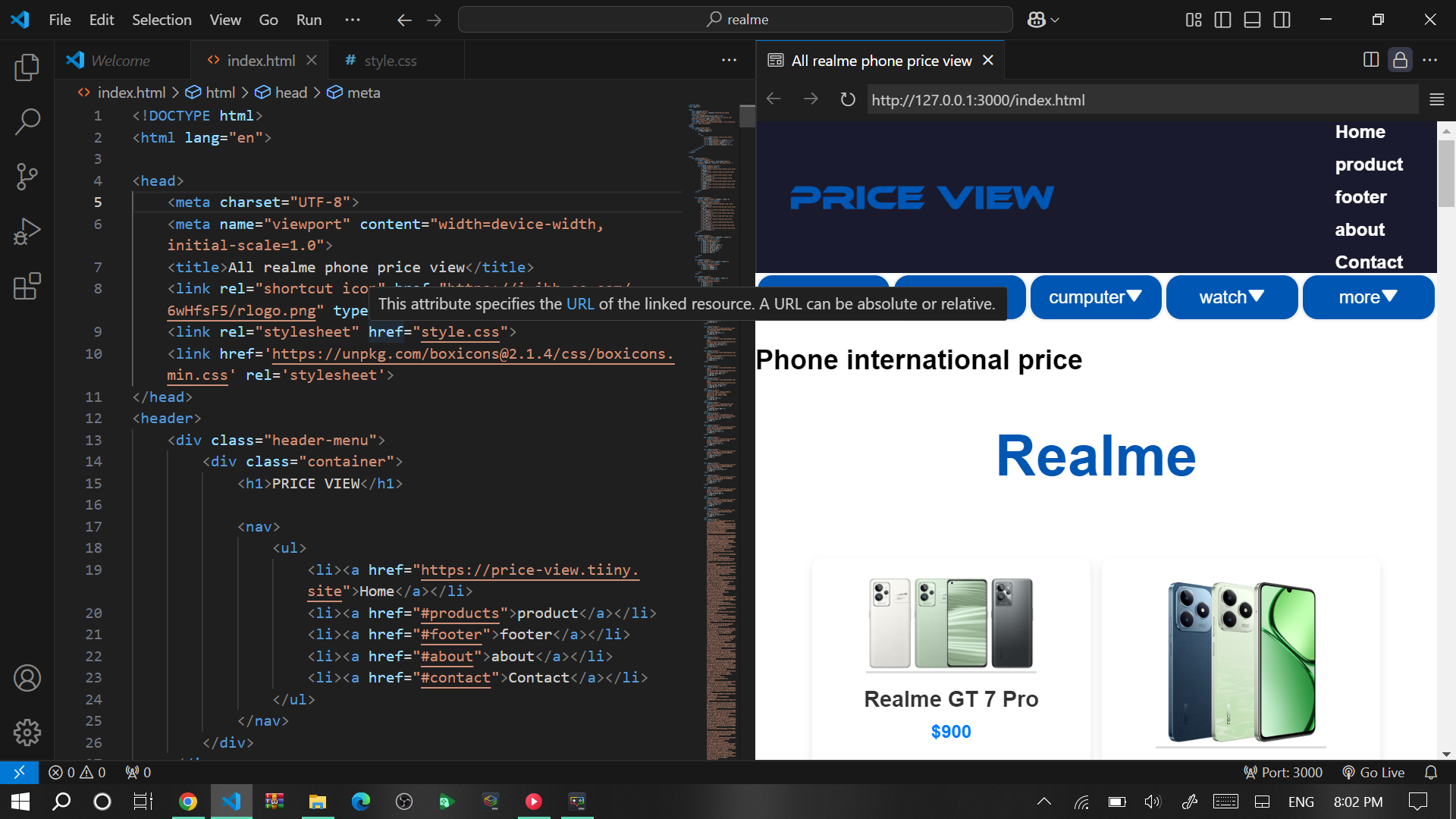Open the Extensions view
1456x819 pixels.
(x=27, y=286)
